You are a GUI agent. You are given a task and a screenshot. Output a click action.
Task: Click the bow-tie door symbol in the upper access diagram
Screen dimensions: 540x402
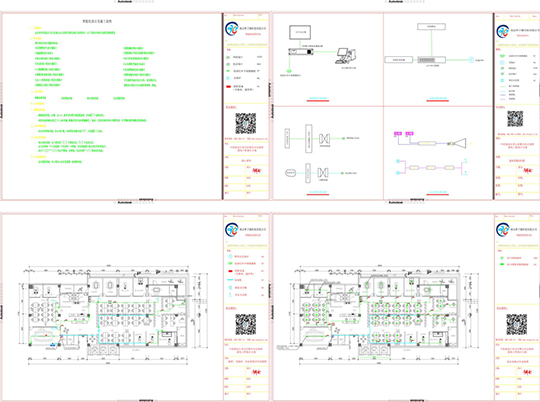coord(324,138)
